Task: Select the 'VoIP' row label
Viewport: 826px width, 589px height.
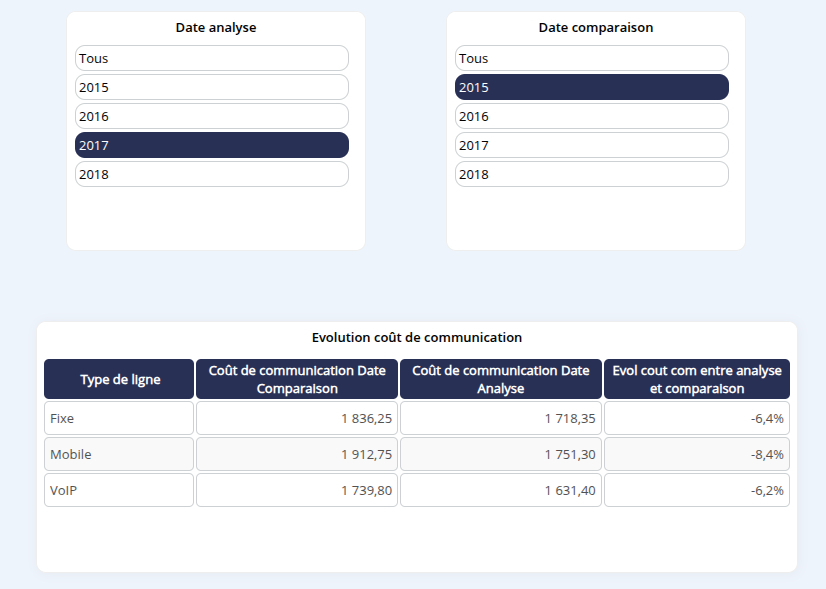Action: tap(119, 490)
